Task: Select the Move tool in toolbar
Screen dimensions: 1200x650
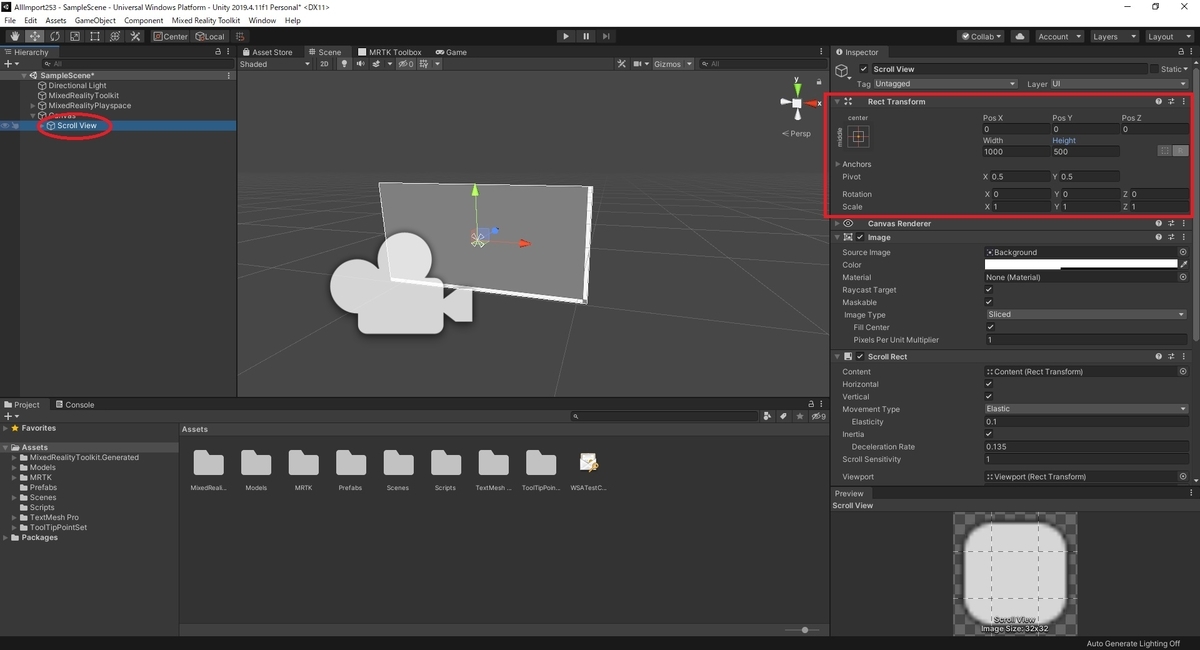Action: (x=35, y=37)
